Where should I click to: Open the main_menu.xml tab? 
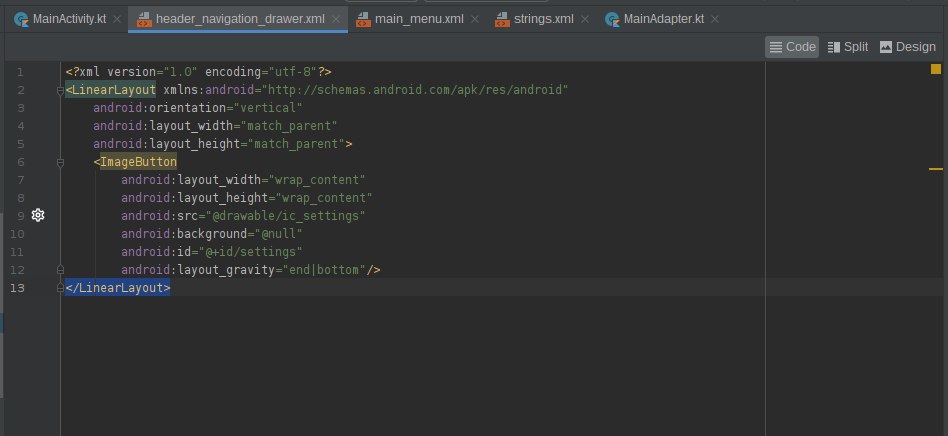click(419, 19)
